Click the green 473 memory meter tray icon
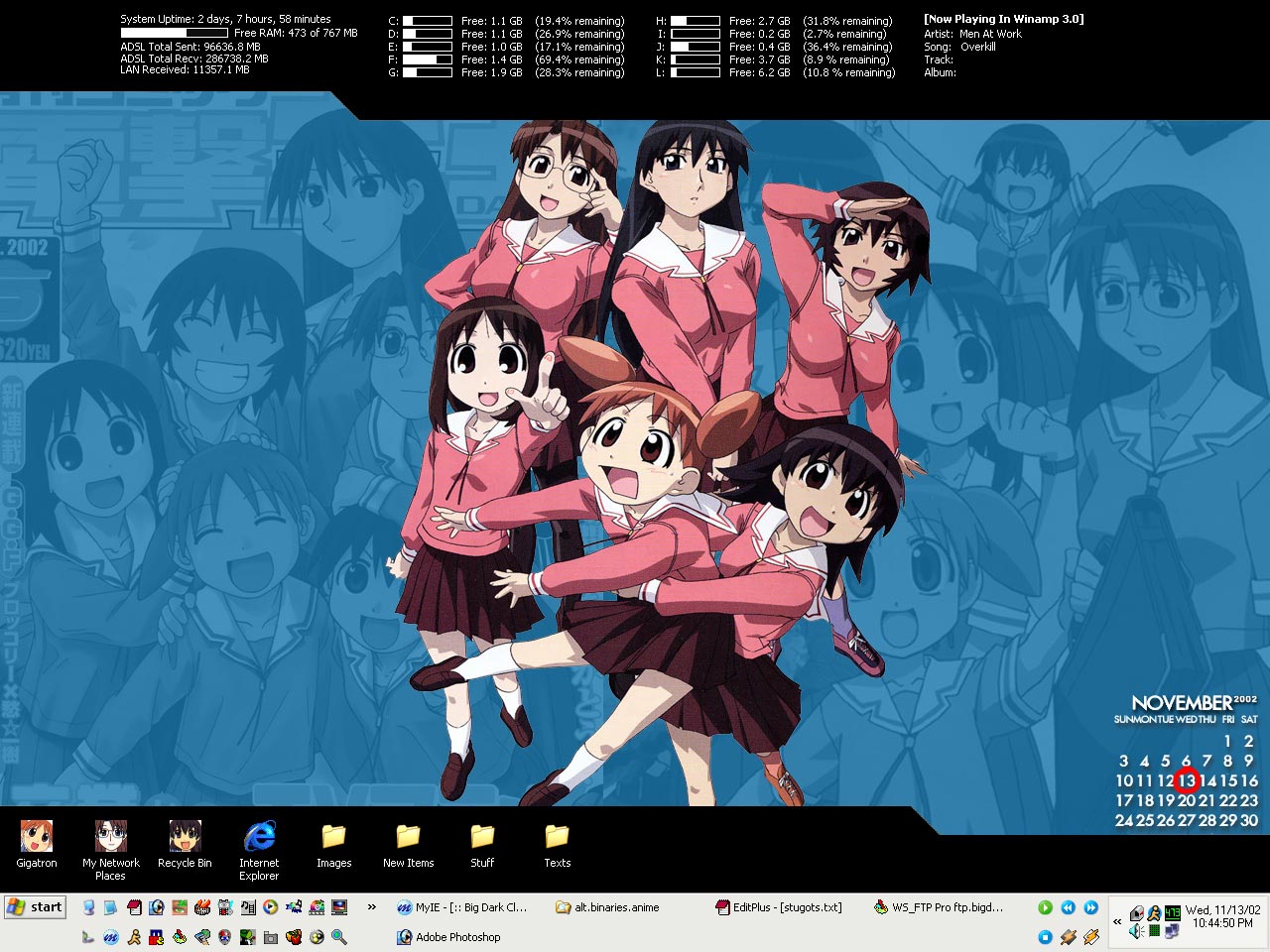Image resolution: width=1270 pixels, height=952 pixels. coord(1172,912)
